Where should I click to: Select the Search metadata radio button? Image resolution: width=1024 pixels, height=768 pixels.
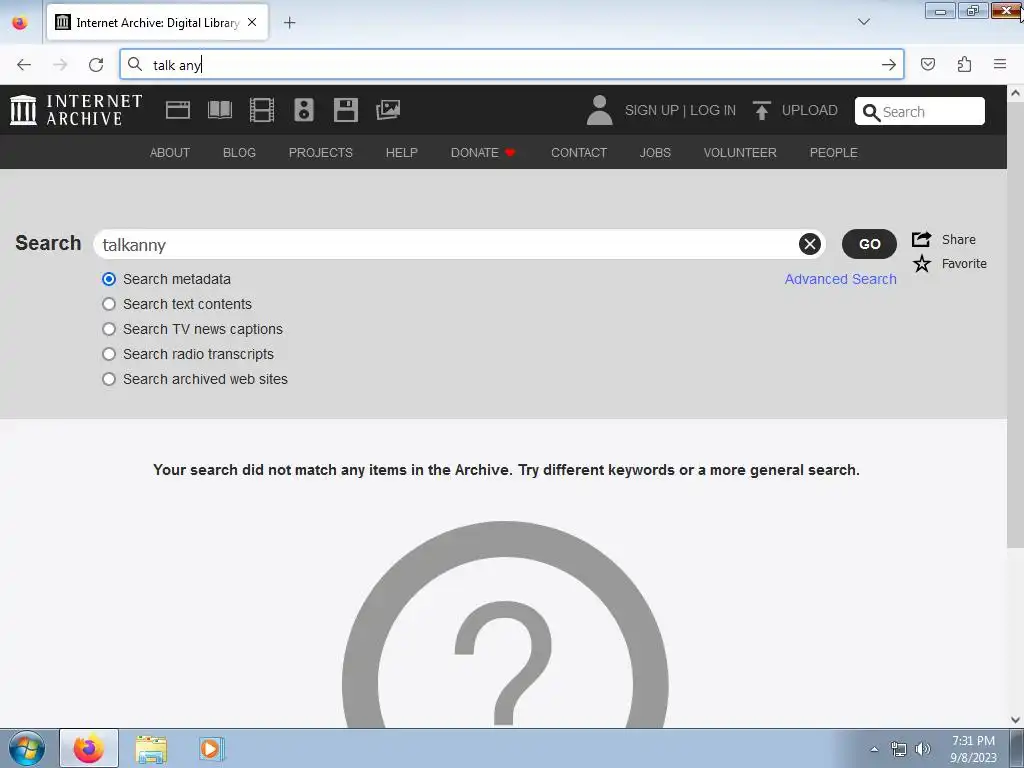(x=109, y=279)
